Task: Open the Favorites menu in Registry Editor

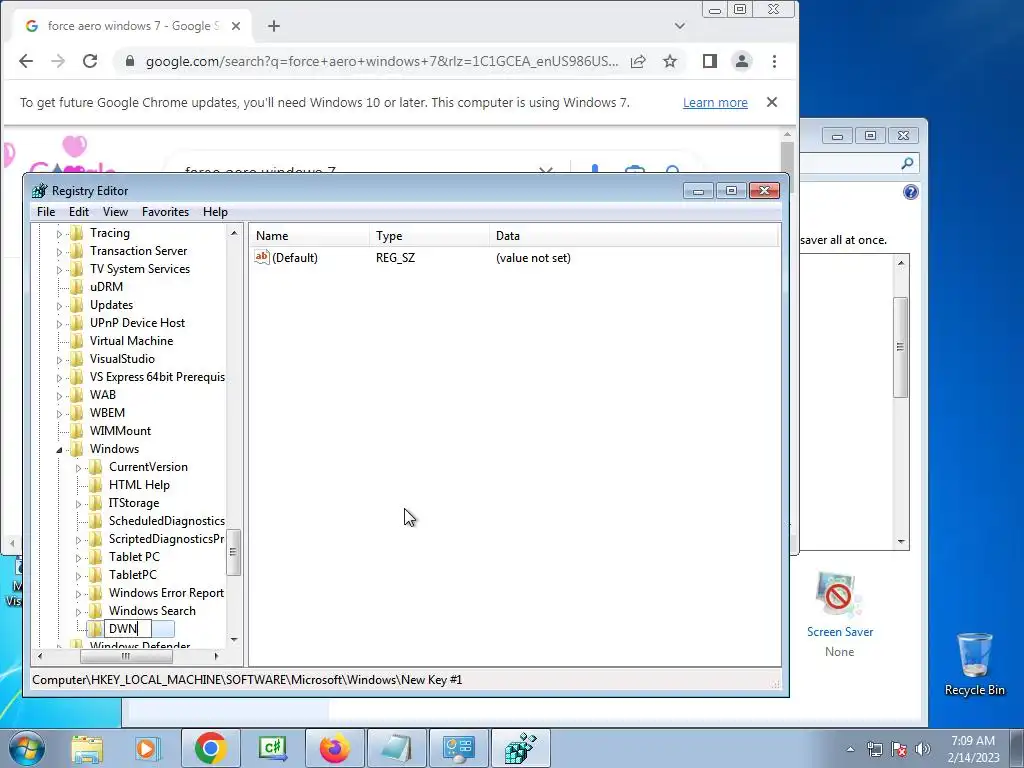Action: coord(165,212)
